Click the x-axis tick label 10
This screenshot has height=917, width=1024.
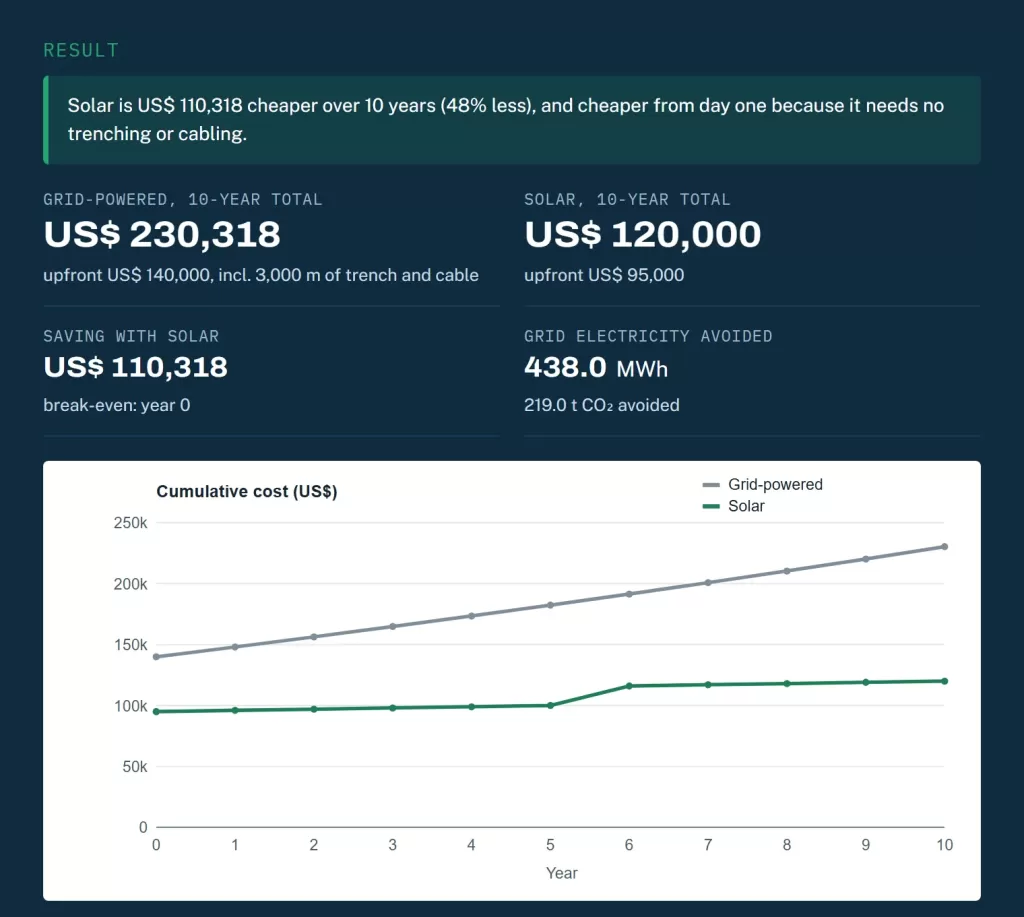point(944,845)
